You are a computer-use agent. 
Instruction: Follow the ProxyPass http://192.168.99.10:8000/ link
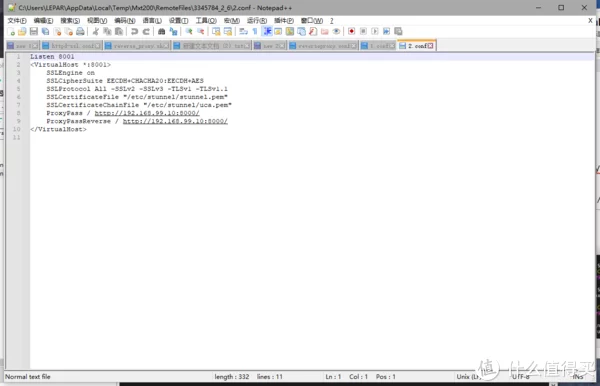pyautogui.click(x=147, y=113)
